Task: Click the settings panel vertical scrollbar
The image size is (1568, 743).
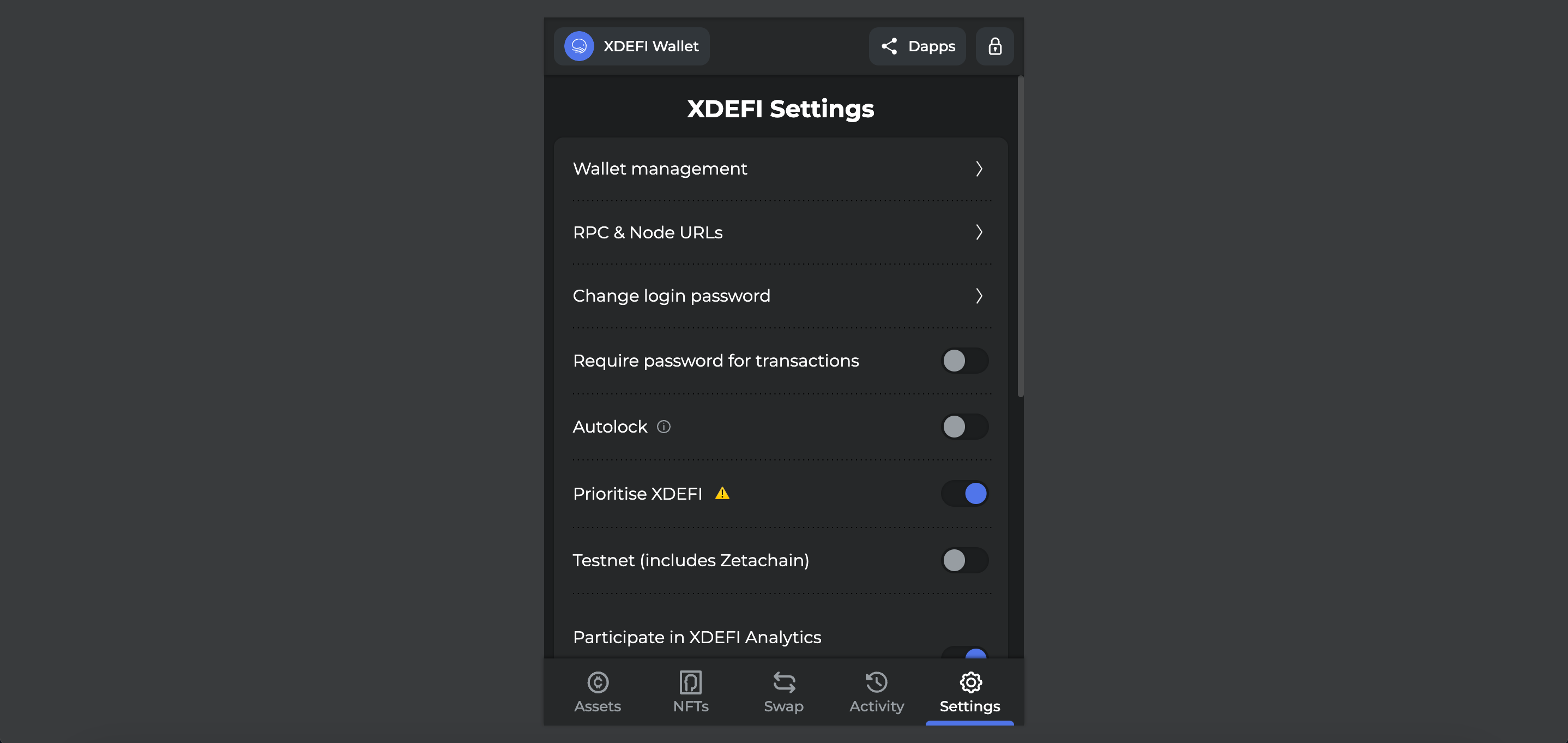Action: tap(1020, 236)
